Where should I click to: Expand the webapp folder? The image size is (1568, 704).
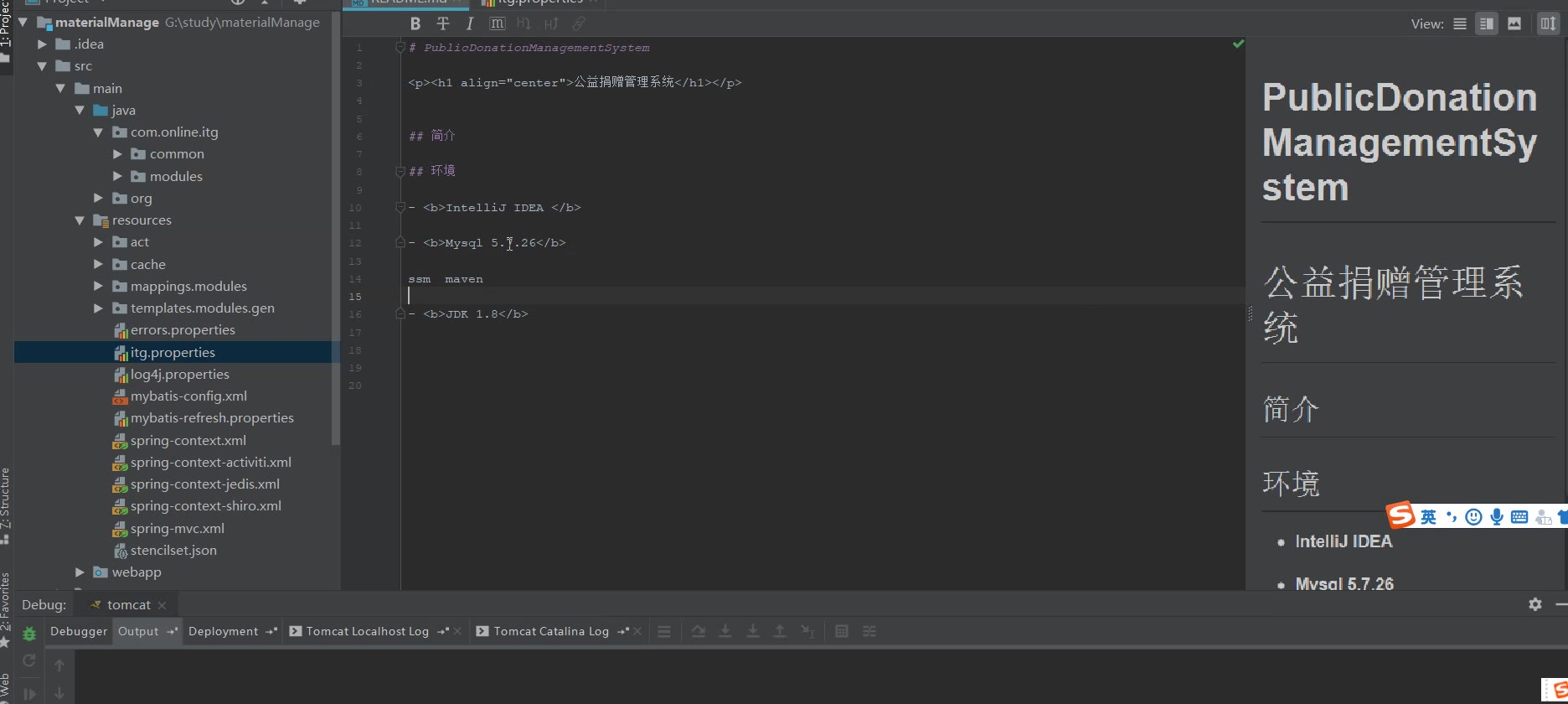[80, 572]
